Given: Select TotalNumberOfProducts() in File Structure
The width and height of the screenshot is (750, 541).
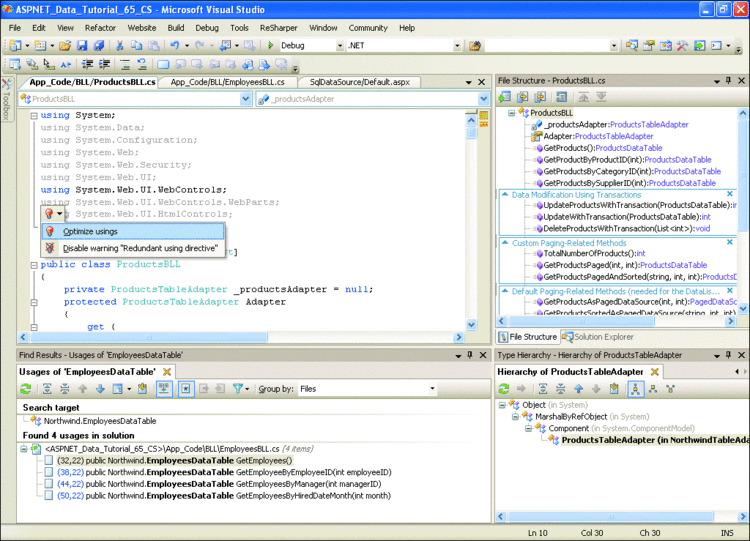Looking at the screenshot, I should (x=594, y=253).
